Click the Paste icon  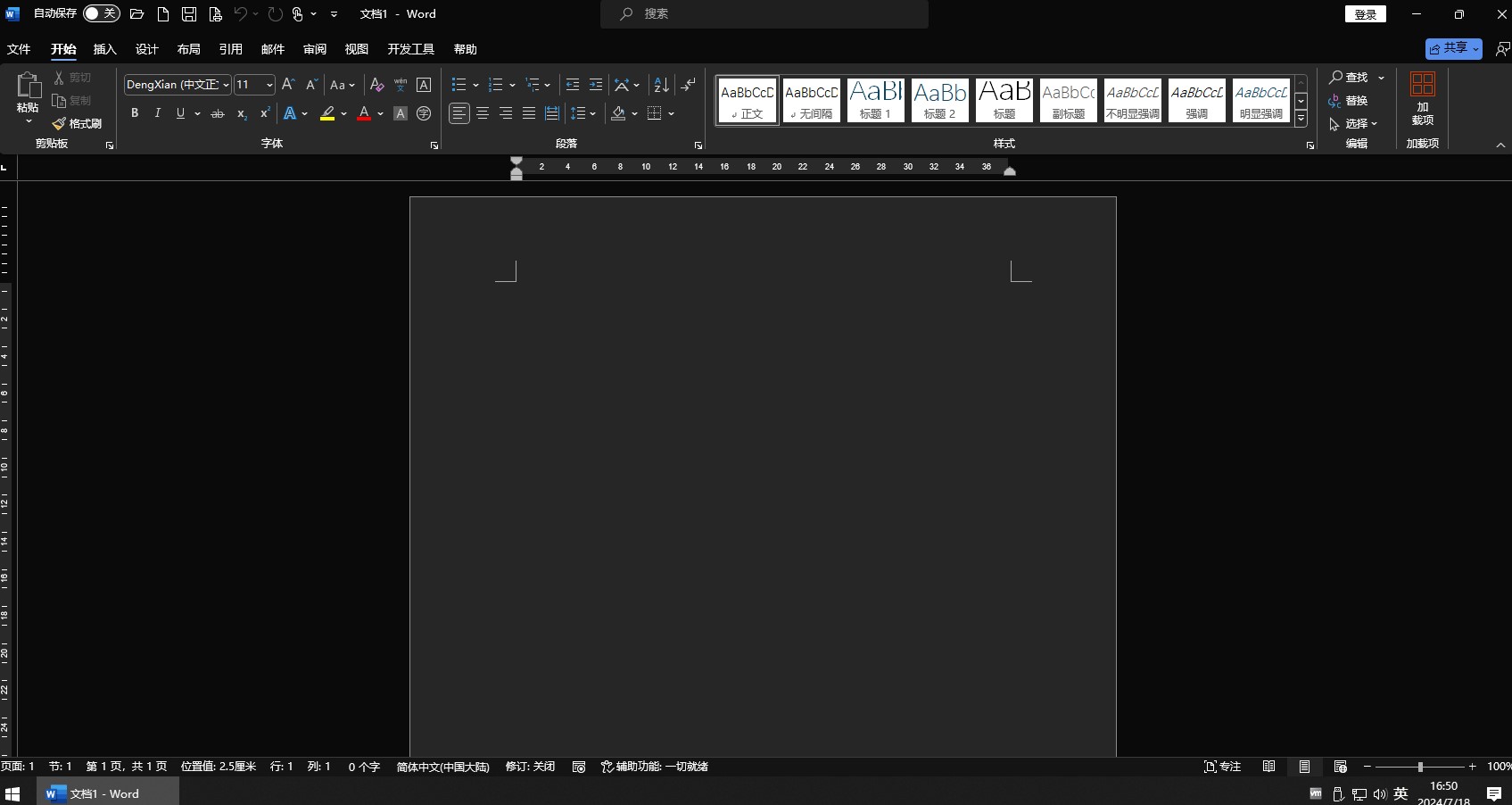(x=29, y=86)
